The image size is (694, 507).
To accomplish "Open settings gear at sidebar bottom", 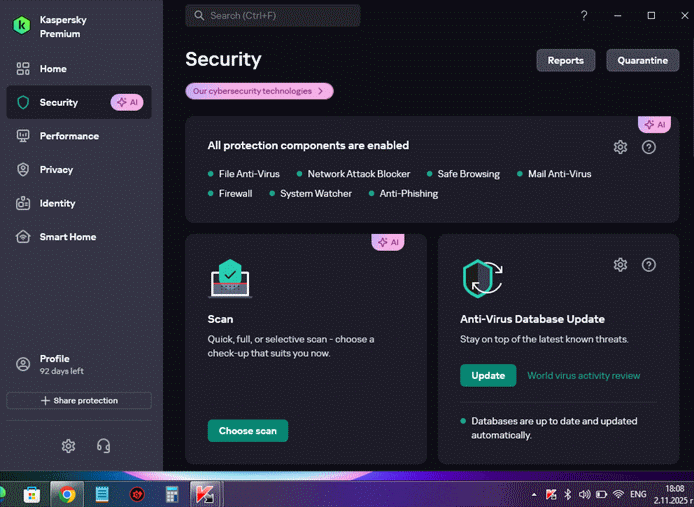I will pos(68,445).
